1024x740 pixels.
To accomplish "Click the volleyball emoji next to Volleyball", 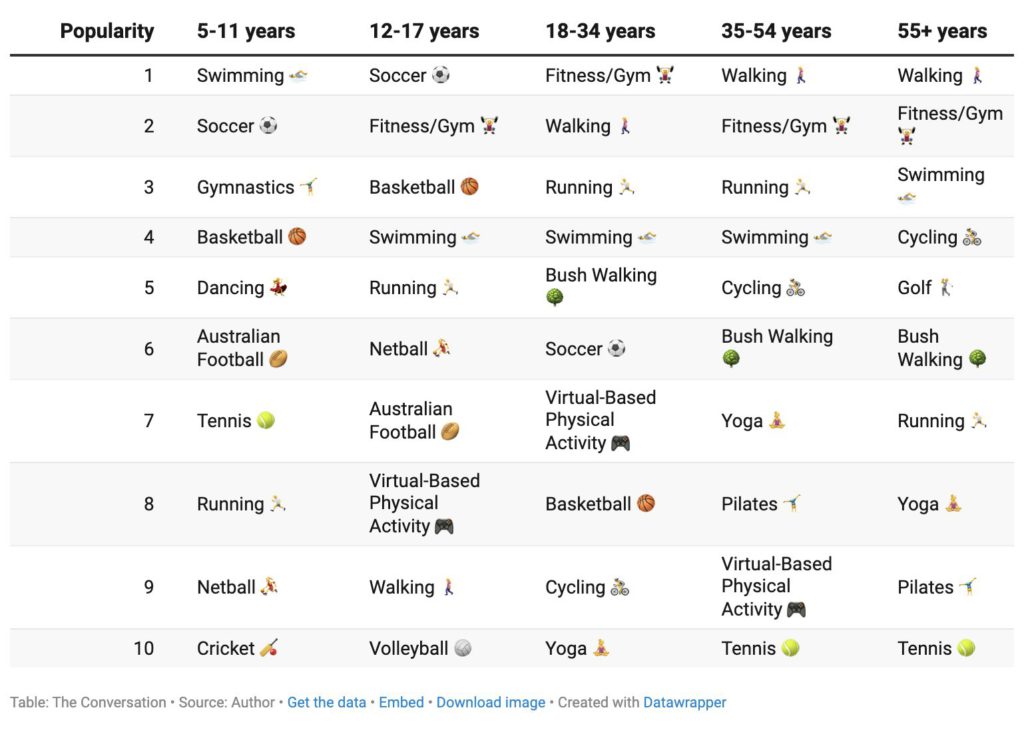I will click(x=463, y=649).
